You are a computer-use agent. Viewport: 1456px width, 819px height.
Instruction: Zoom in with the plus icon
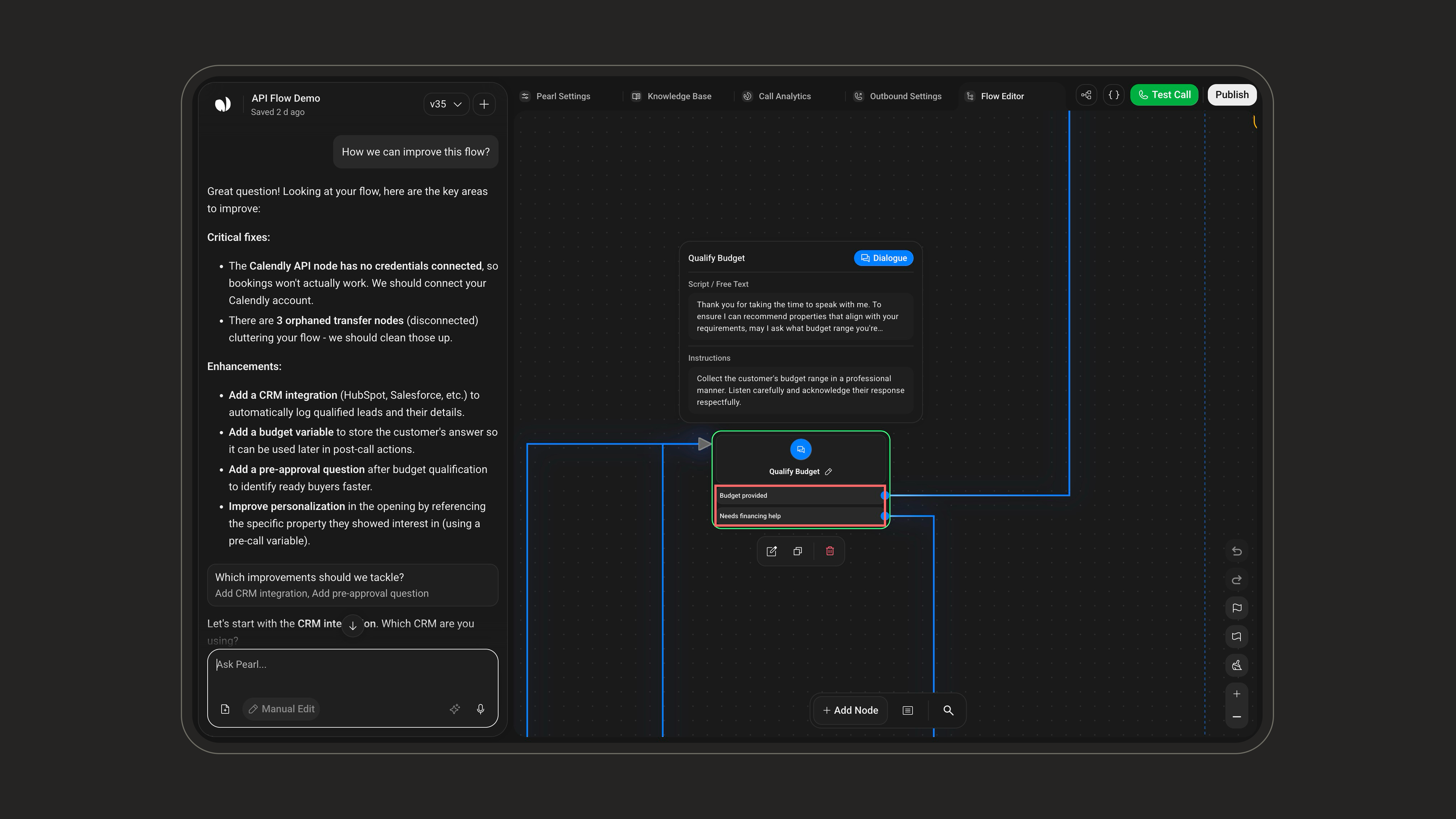(1237, 694)
